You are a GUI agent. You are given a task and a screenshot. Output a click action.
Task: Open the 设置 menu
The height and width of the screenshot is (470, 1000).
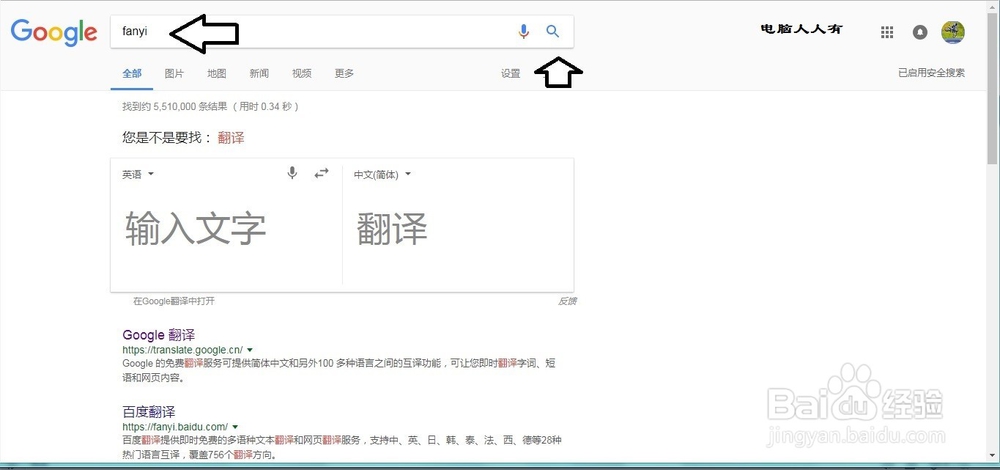click(511, 73)
